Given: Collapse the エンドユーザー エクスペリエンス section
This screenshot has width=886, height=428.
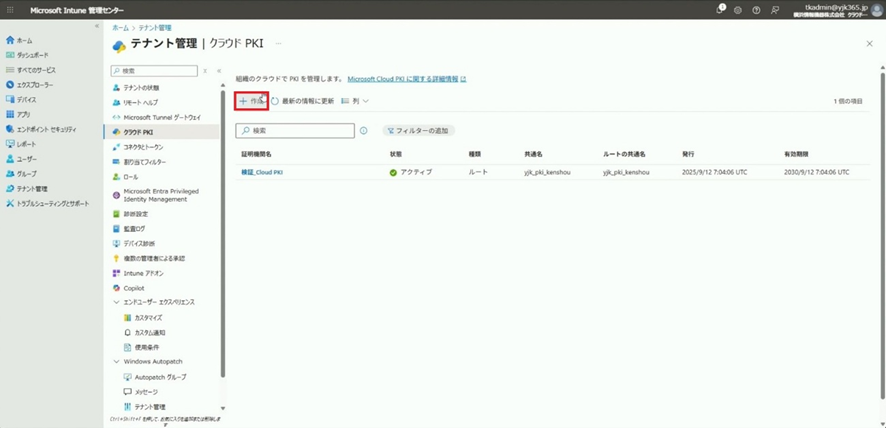Looking at the screenshot, I should 116,302.
